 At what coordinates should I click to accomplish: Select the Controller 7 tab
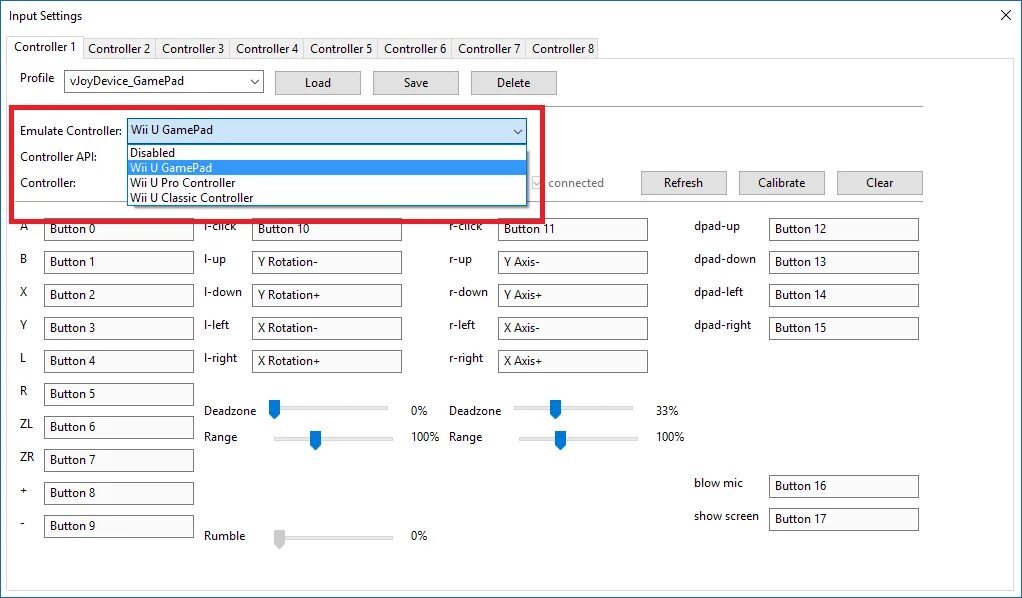(489, 49)
